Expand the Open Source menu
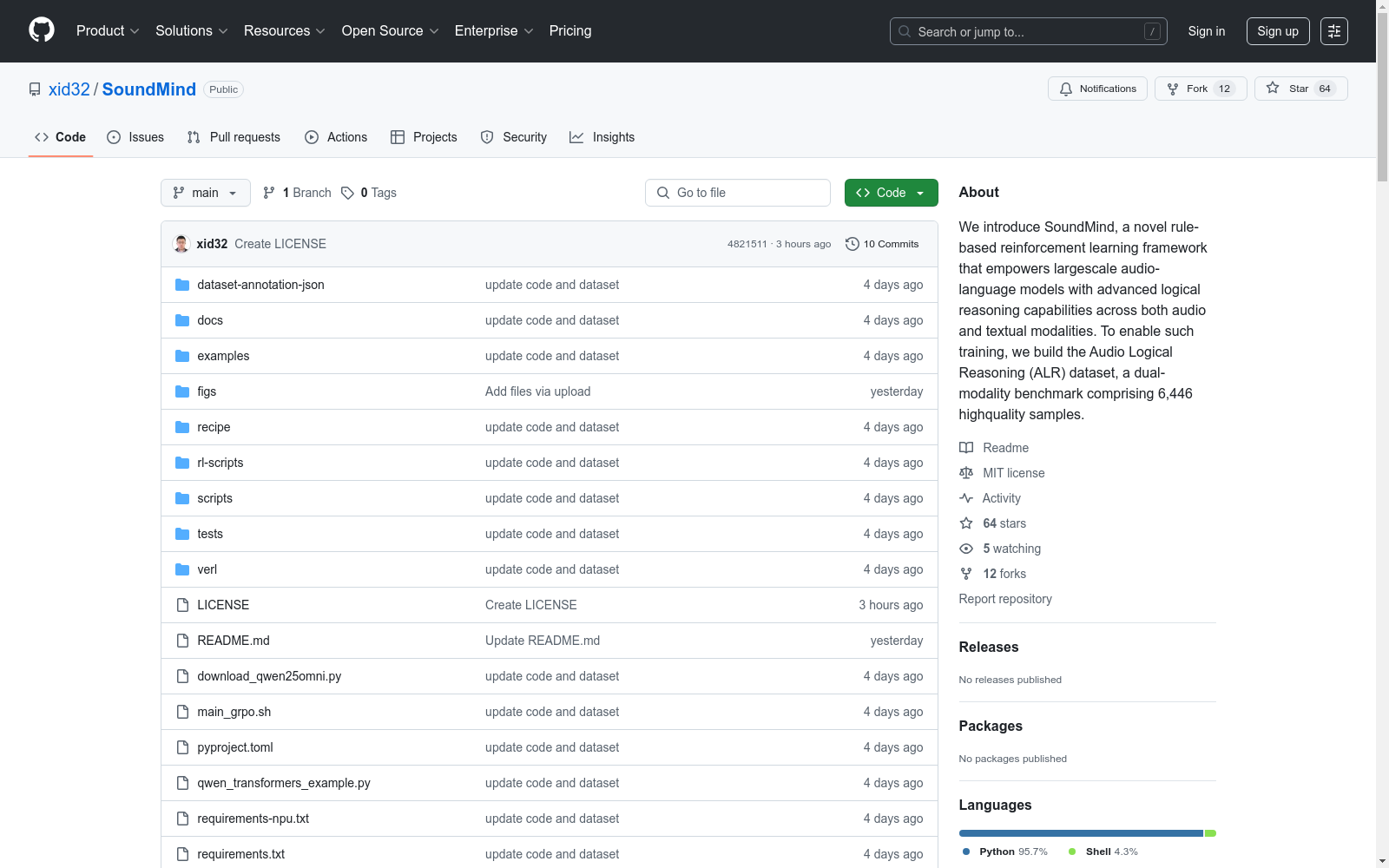The height and width of the screenshot is (868, 1389). click(391, 31)
